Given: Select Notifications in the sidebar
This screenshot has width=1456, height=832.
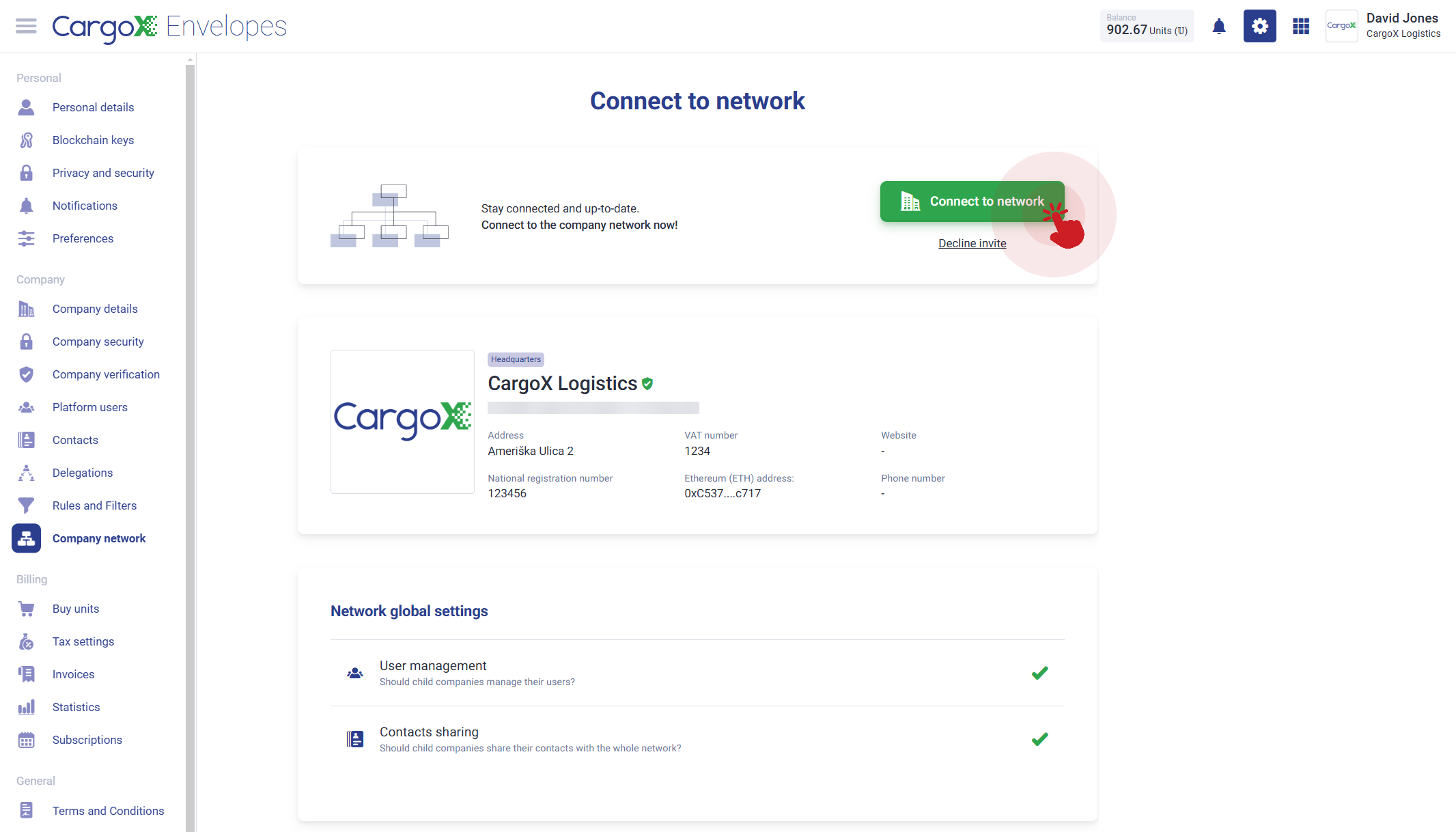Looking at the screenshot, I should [x=85, y=206].
